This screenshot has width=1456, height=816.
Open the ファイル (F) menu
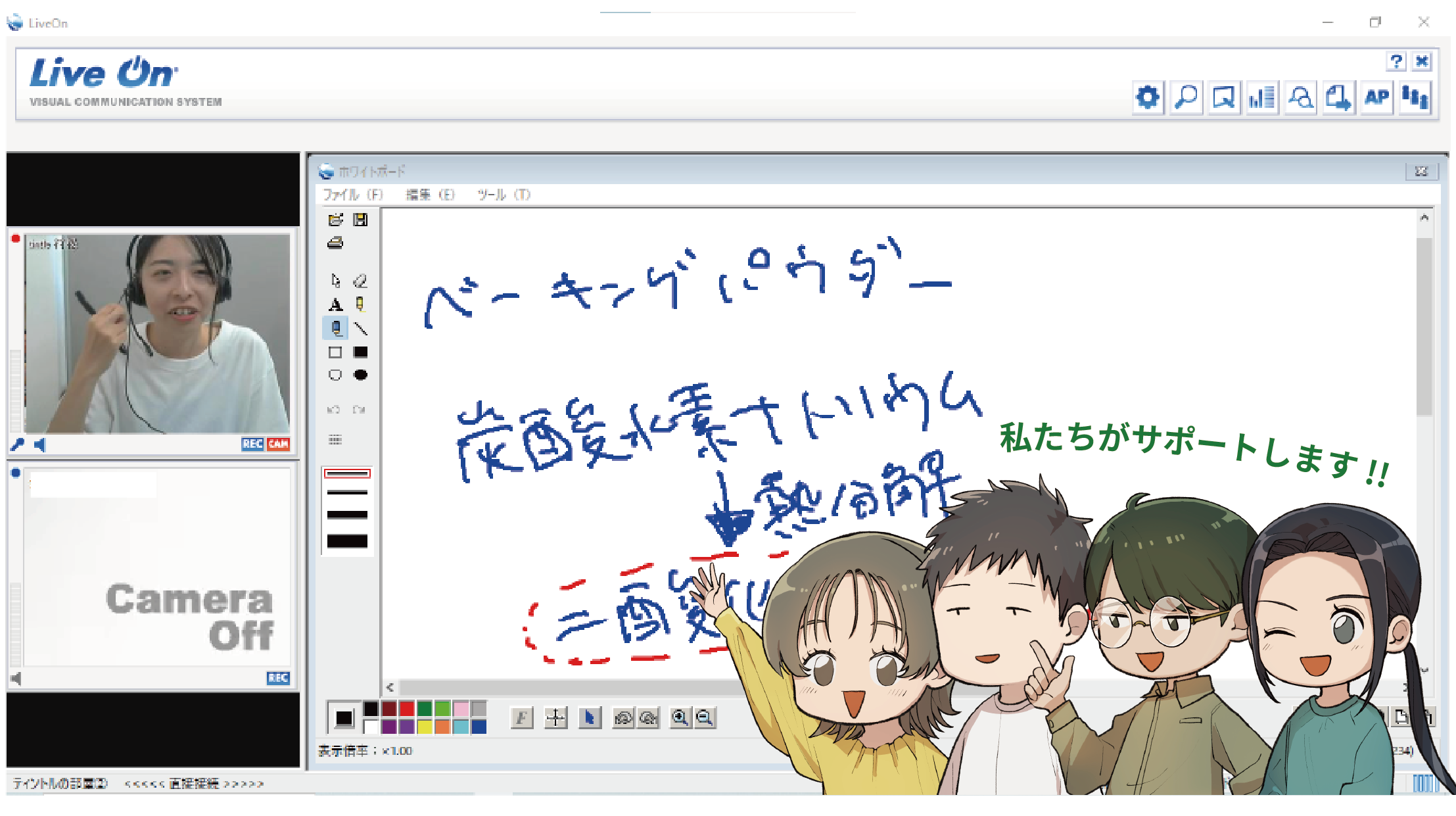pyautogui.click(x=352, y=195)
